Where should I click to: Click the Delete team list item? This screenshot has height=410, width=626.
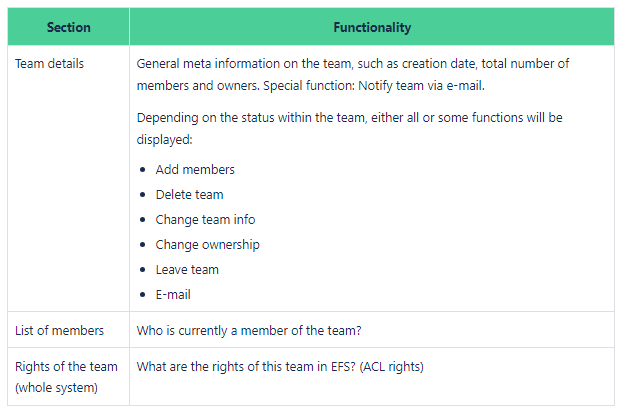(x=189, y=195)
